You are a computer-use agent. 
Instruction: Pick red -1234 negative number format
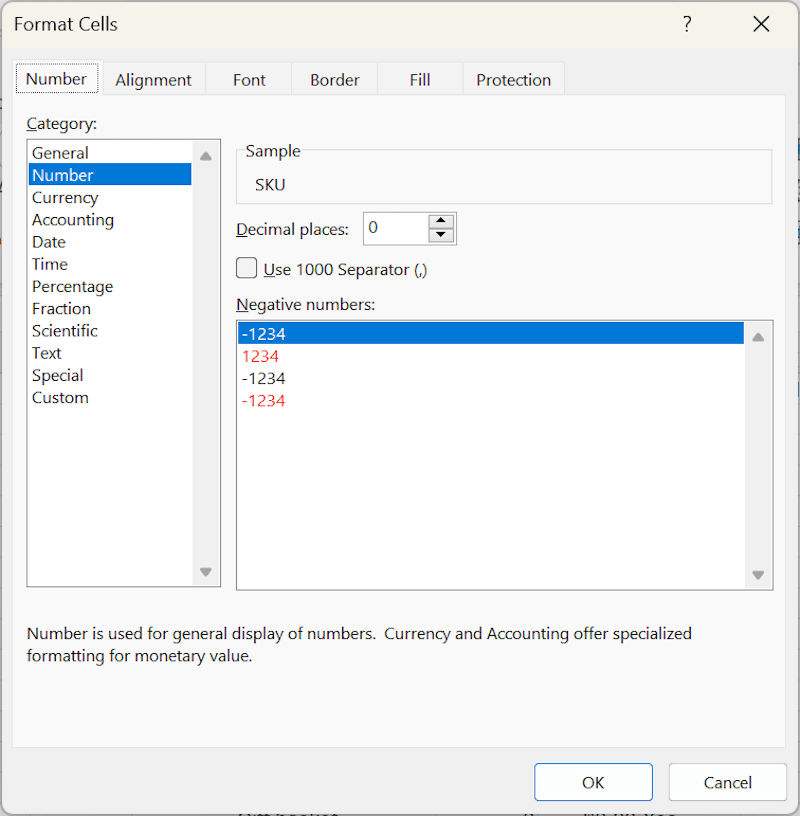coord(263,401)
